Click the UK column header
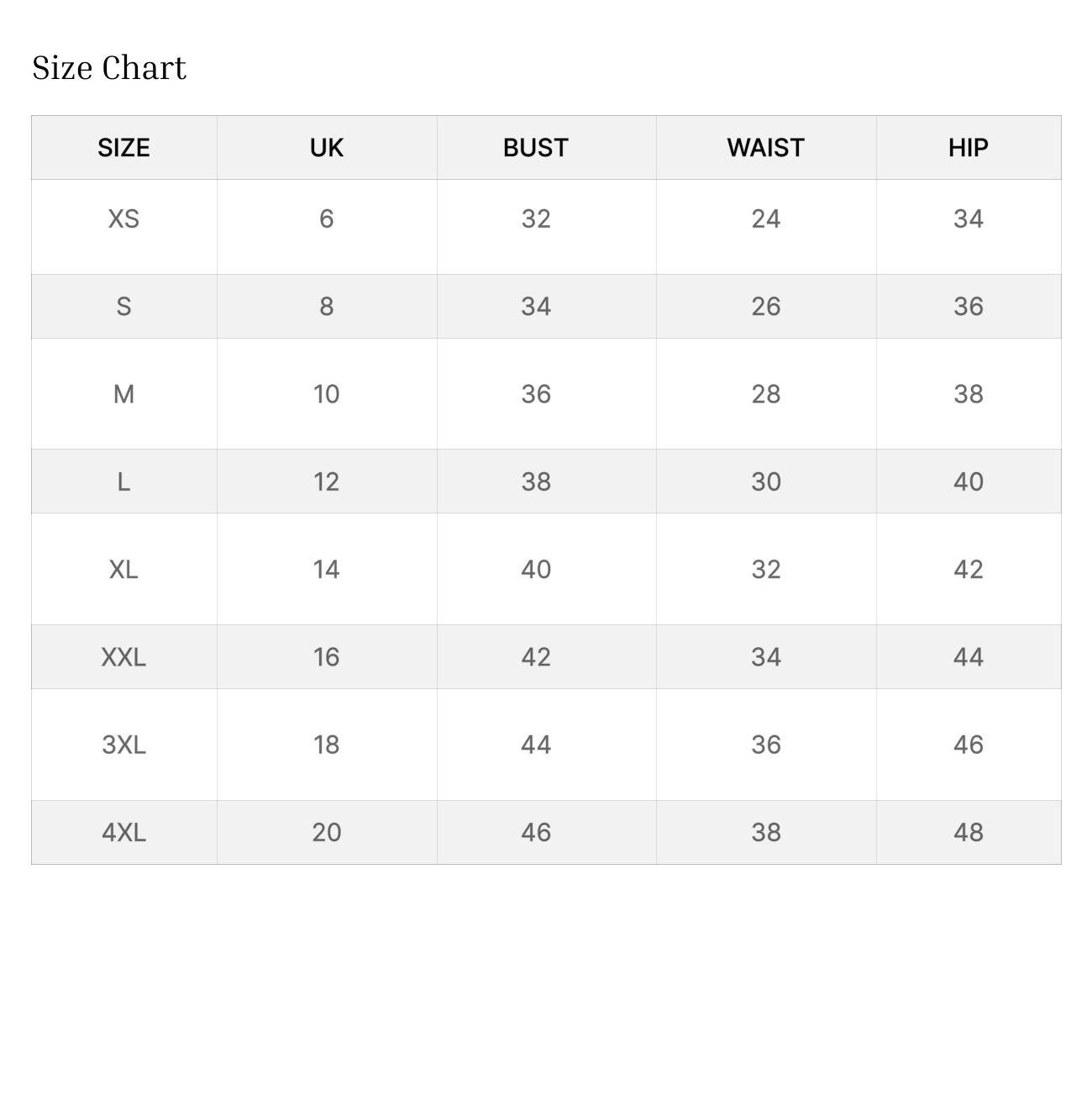 point(327,148)
